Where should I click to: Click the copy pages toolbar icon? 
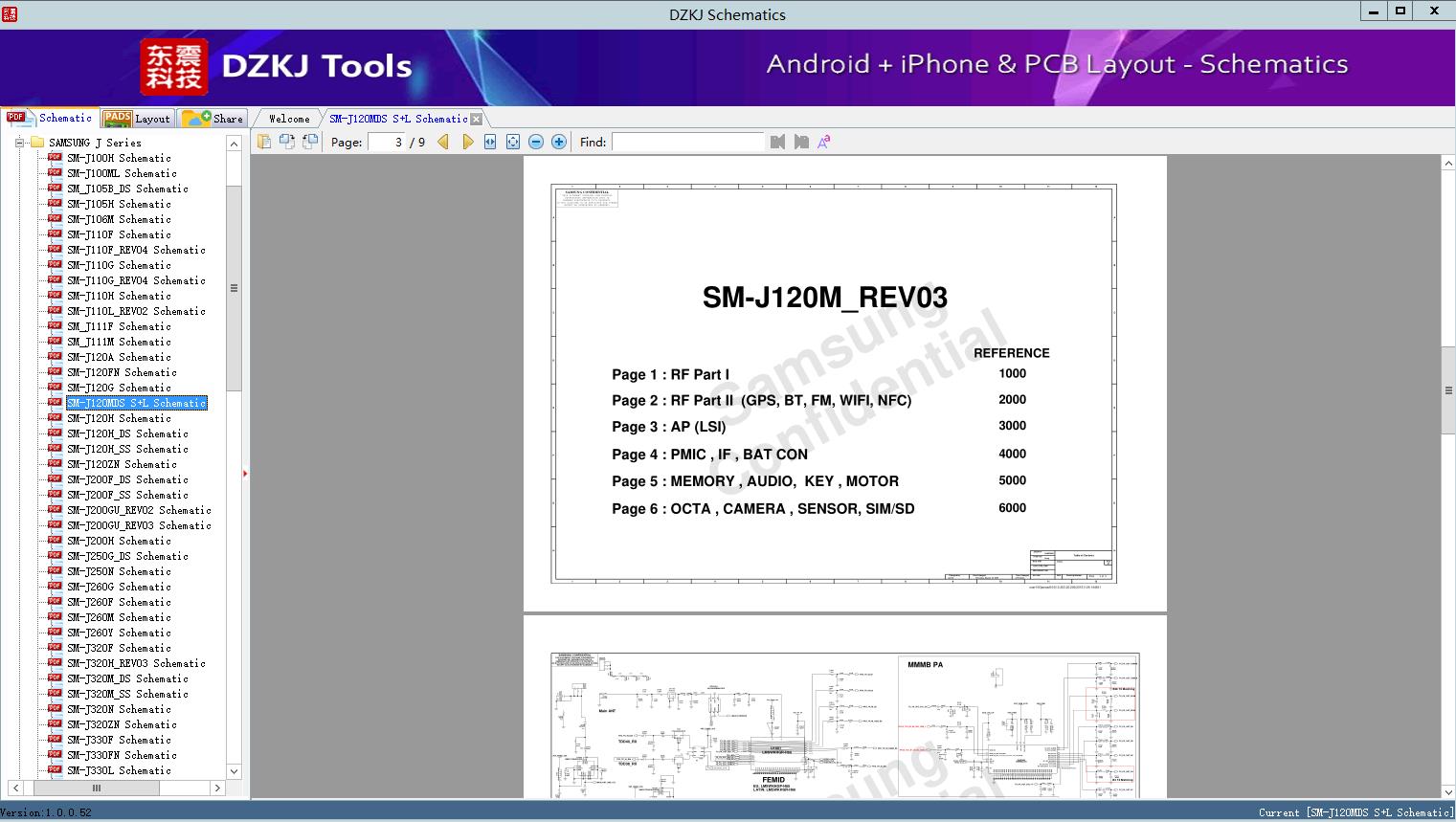tap(264, 142)
